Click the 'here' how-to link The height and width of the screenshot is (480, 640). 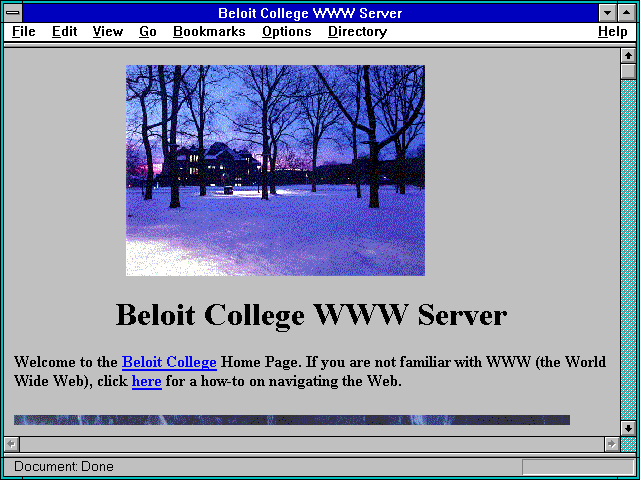(147, 381)
